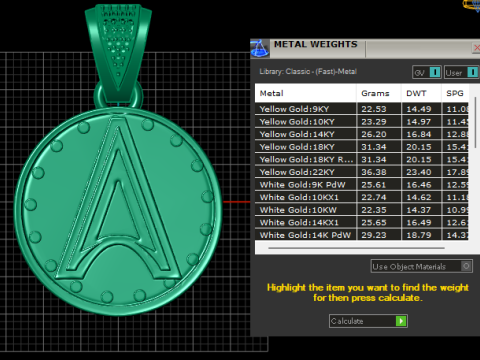Select the Yellow Gold:14KY row
The image size is (480, 360).
[x=362, y=134]
